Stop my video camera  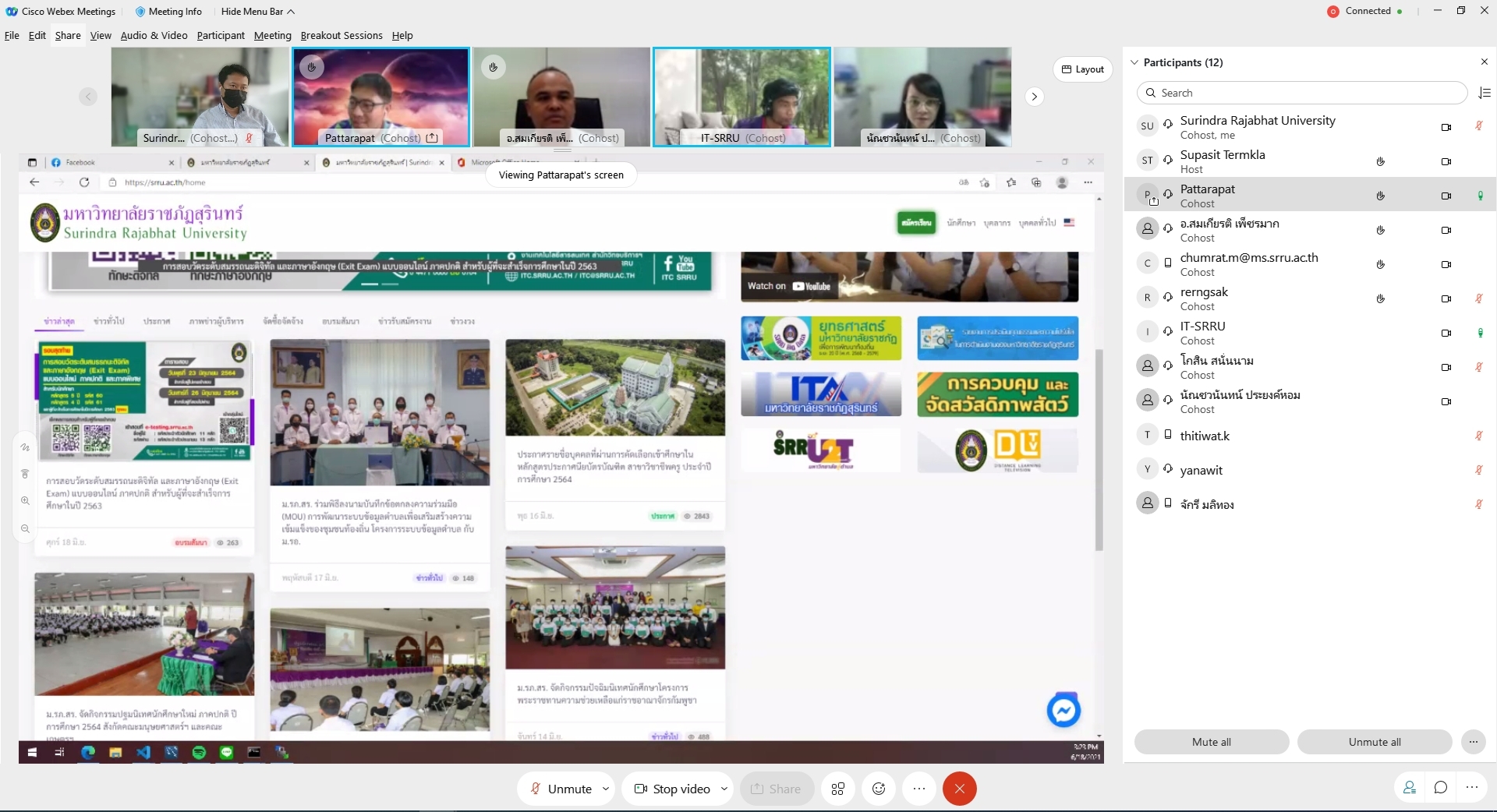pyautogui.click(x=672, y=789)
